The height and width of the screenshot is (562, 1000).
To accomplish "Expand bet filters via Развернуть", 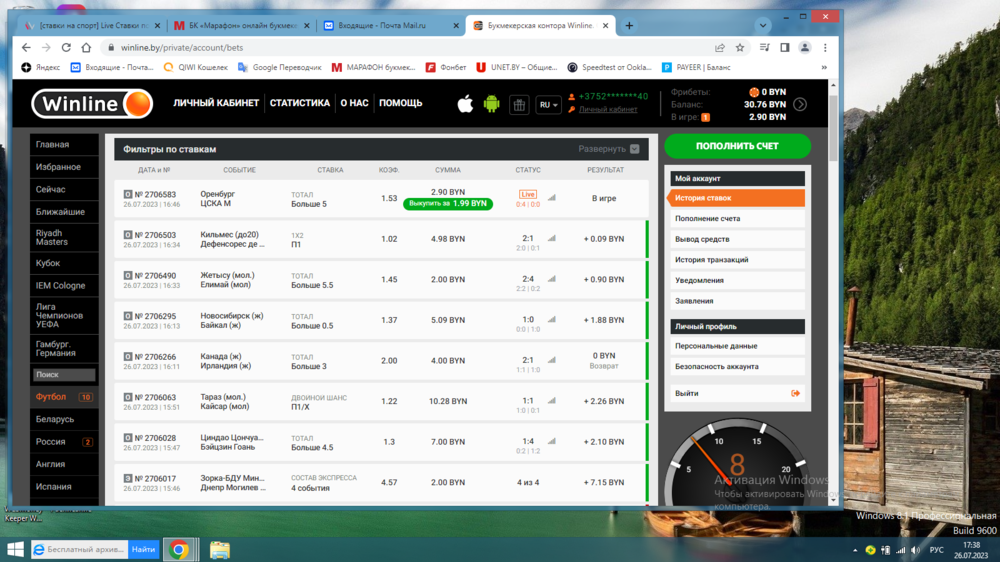I will click(x=608, y=149).
